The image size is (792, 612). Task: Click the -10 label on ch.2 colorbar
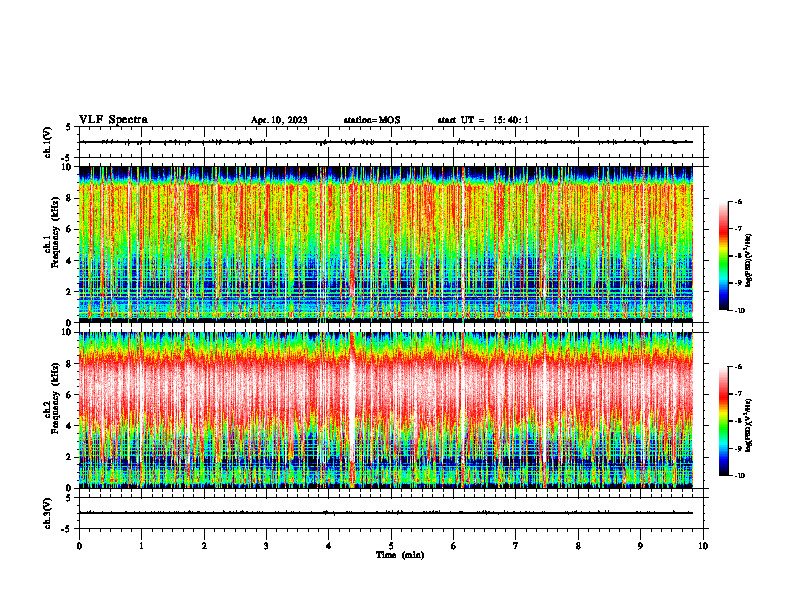click(740, 476)
